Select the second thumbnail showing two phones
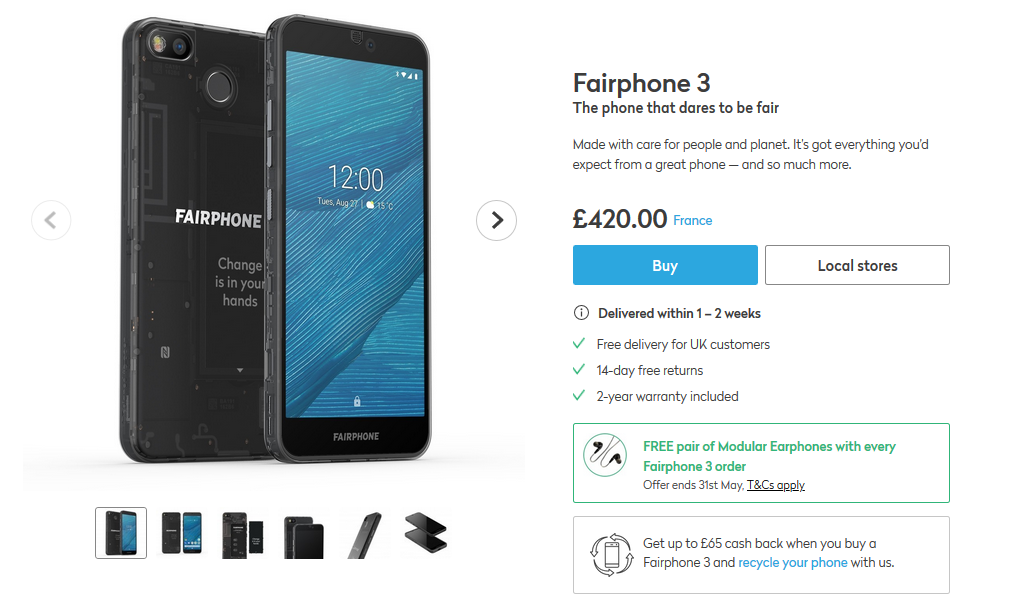Image resolution: width=1031 pixels, height=601 pixels. click(x=182, y=533)
